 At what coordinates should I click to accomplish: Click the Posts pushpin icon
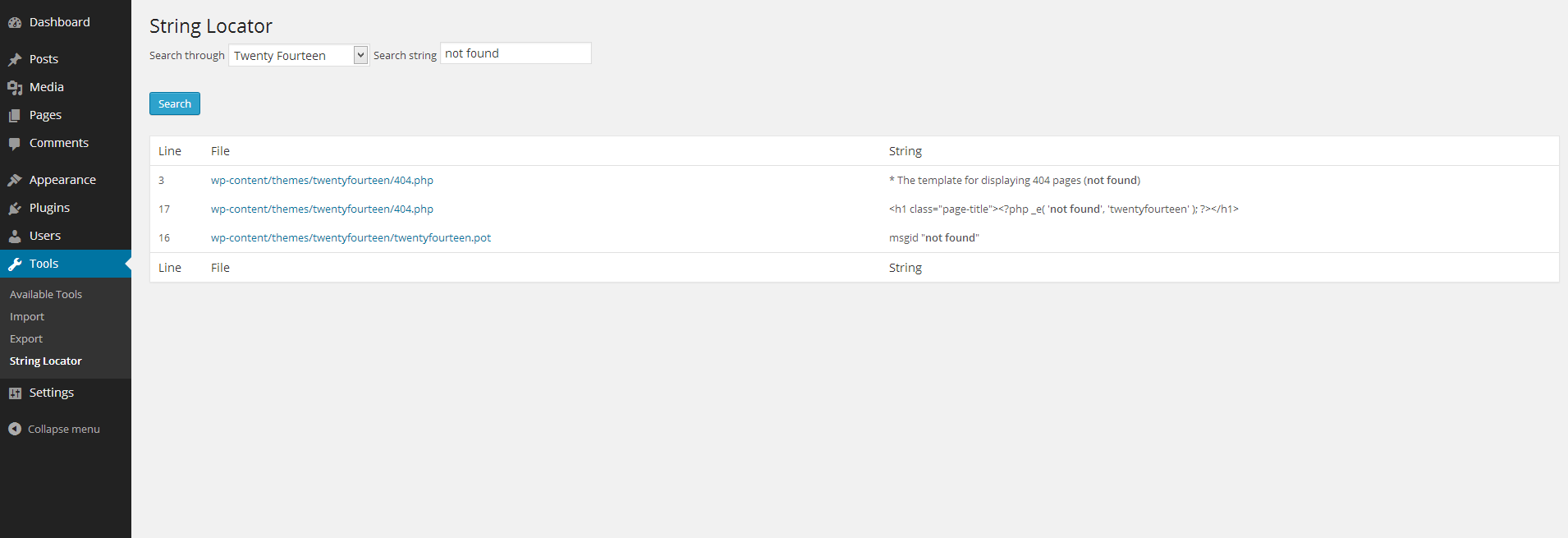click(x=15, y=60)
